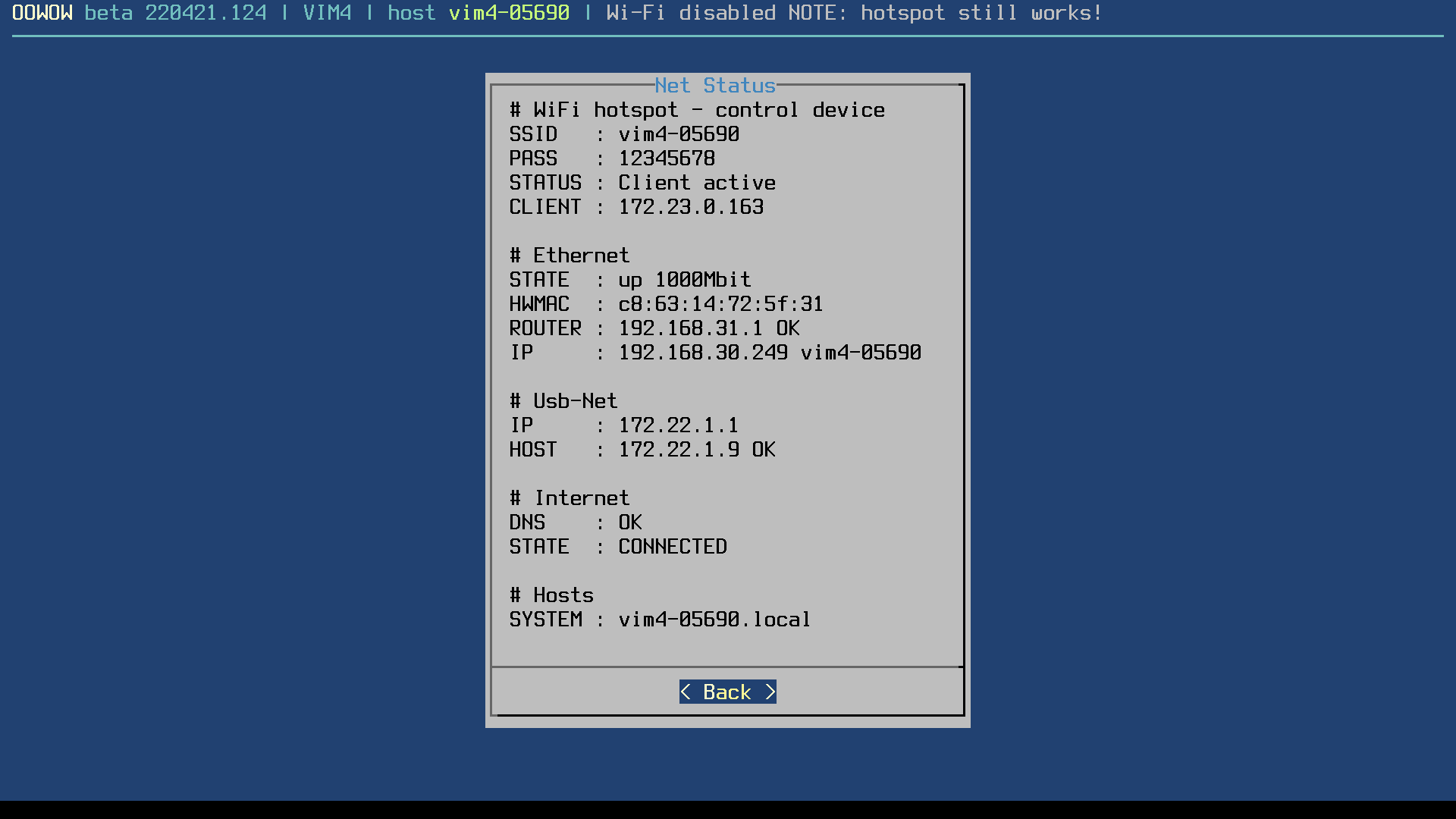Click the CONNECTED internet state
Image resolution: width=1456 pixels, height=819 pixels.
coord(673,547)
